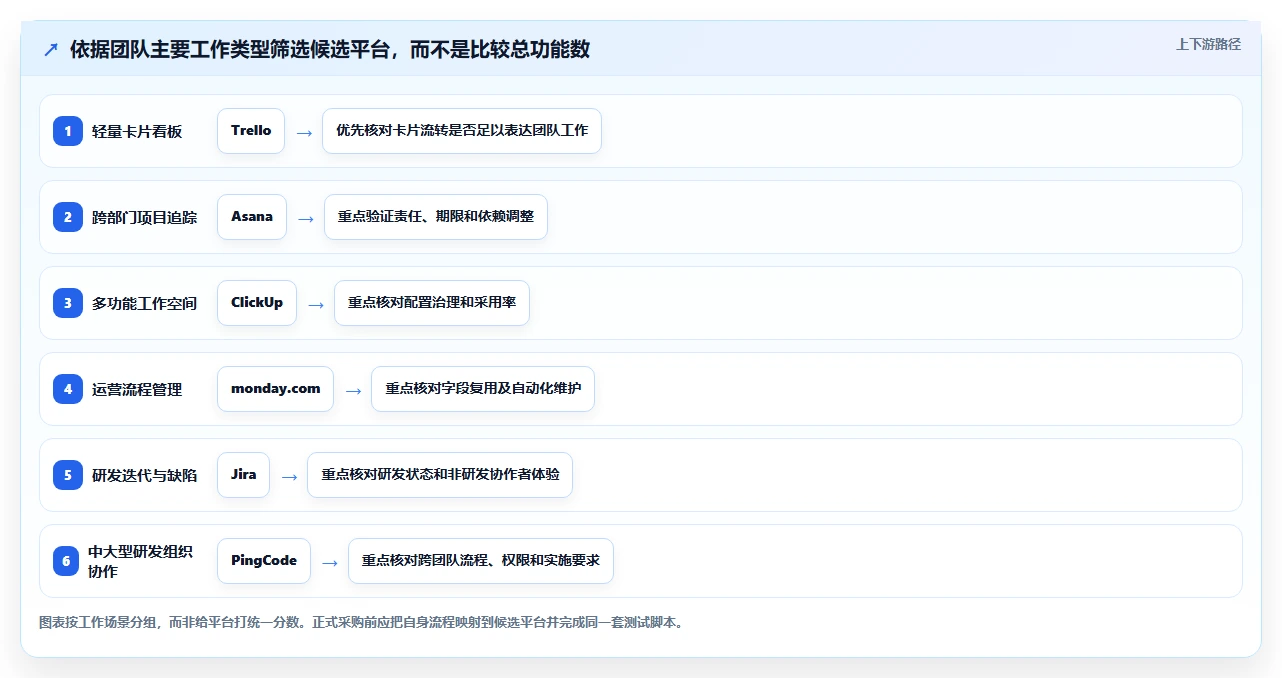Click the 上下游路径 label
This screenshot has width=1282, height=678.
click(1208, 44)
